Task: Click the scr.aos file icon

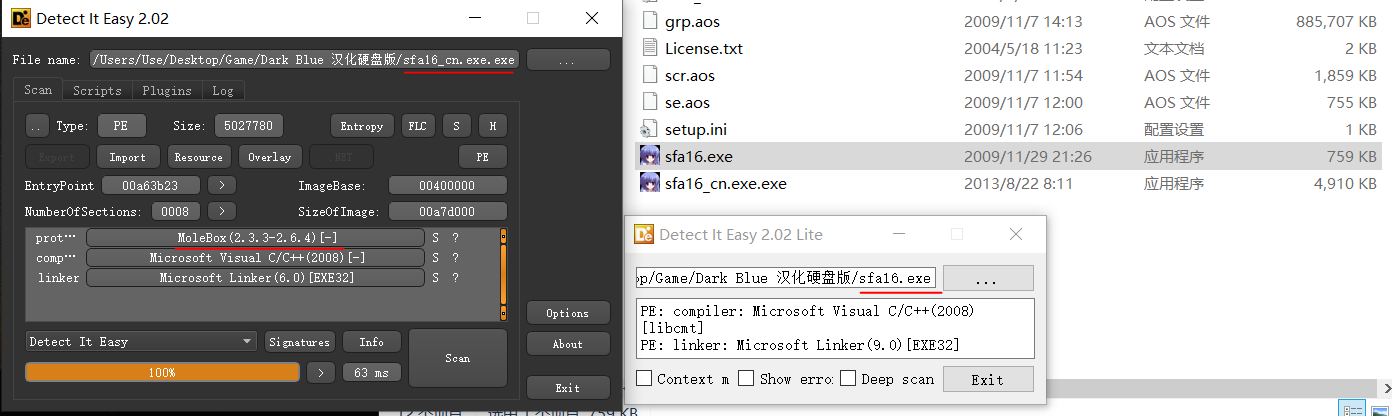Action: coord(650,75)
